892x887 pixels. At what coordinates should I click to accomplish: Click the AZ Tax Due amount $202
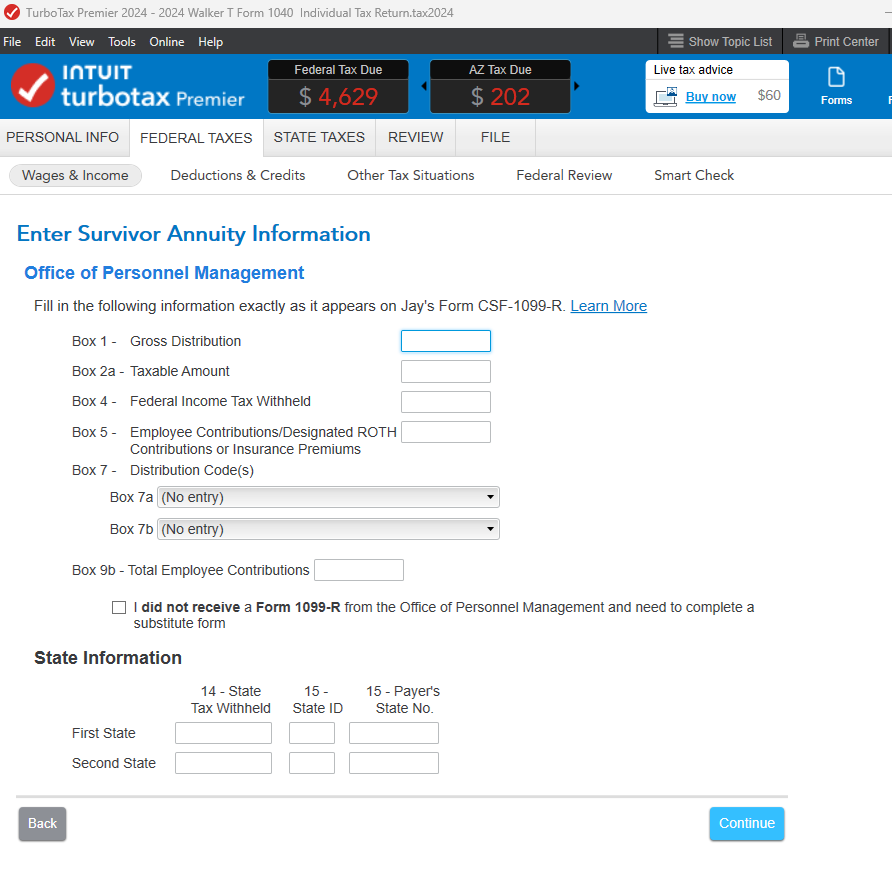pyautogui.click(x=501, y=97)
